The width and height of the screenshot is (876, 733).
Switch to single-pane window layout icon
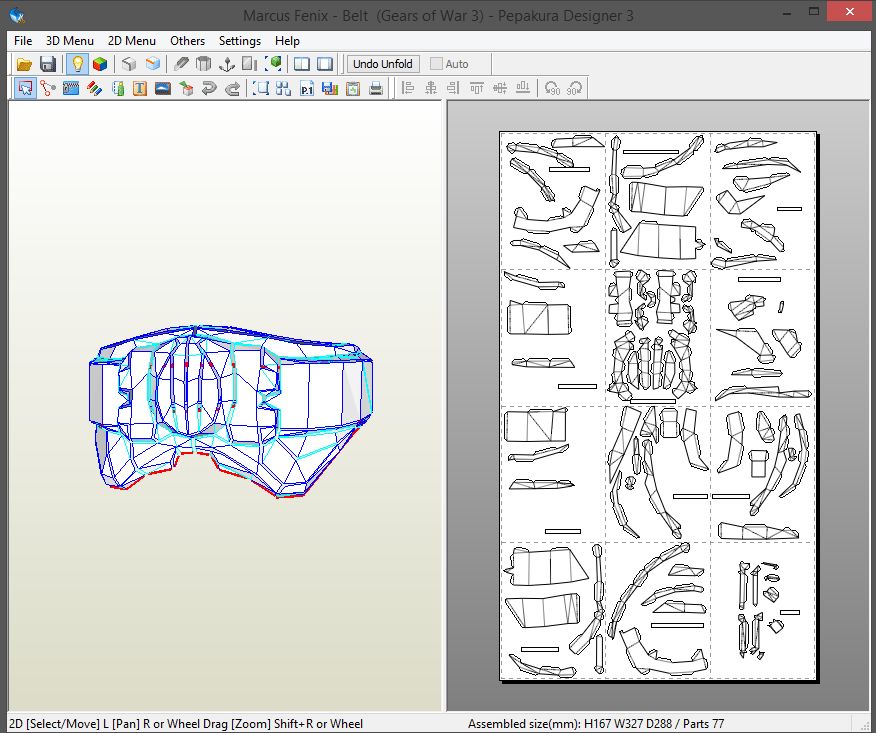click(x=325, y=64)
